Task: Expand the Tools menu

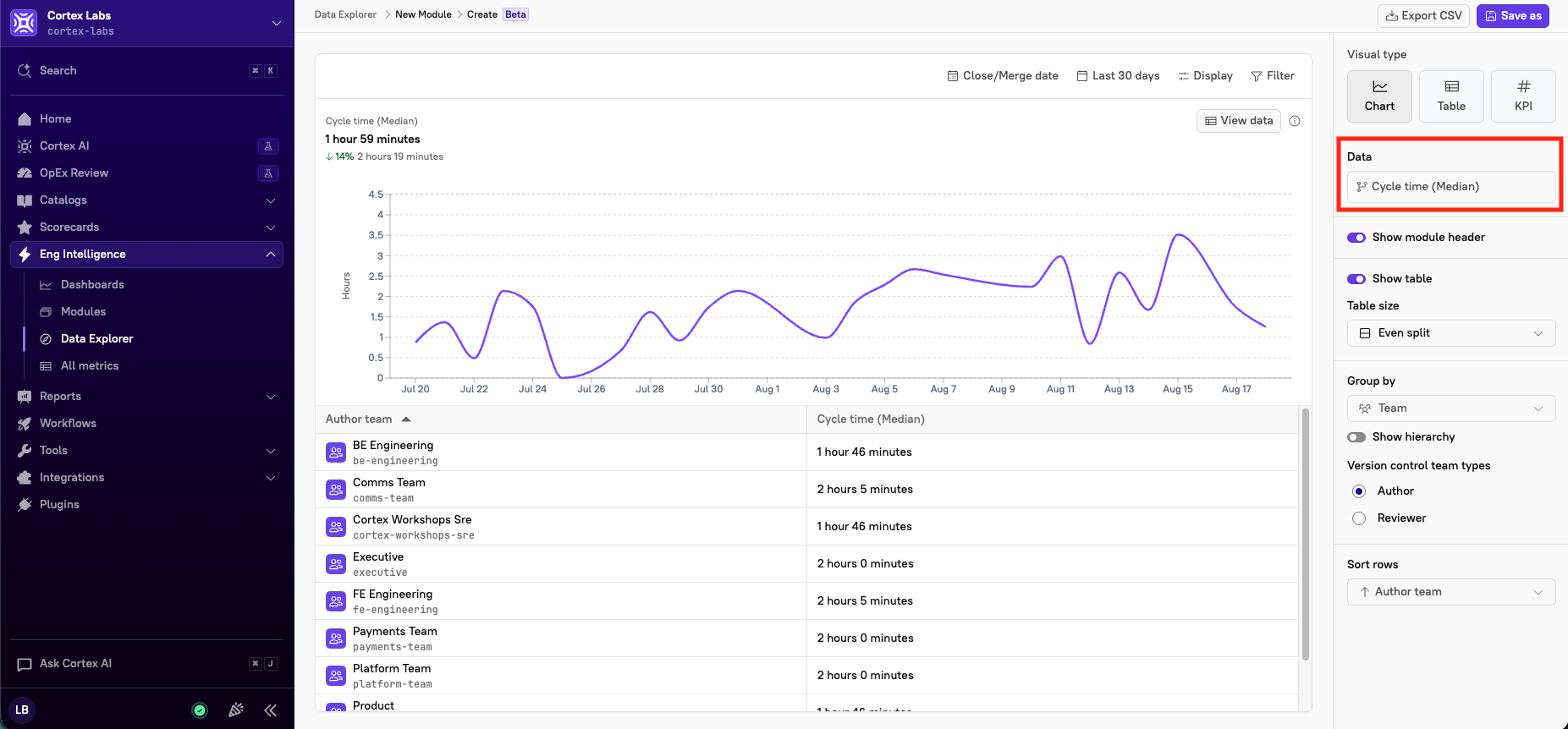Action: [271, 451]
